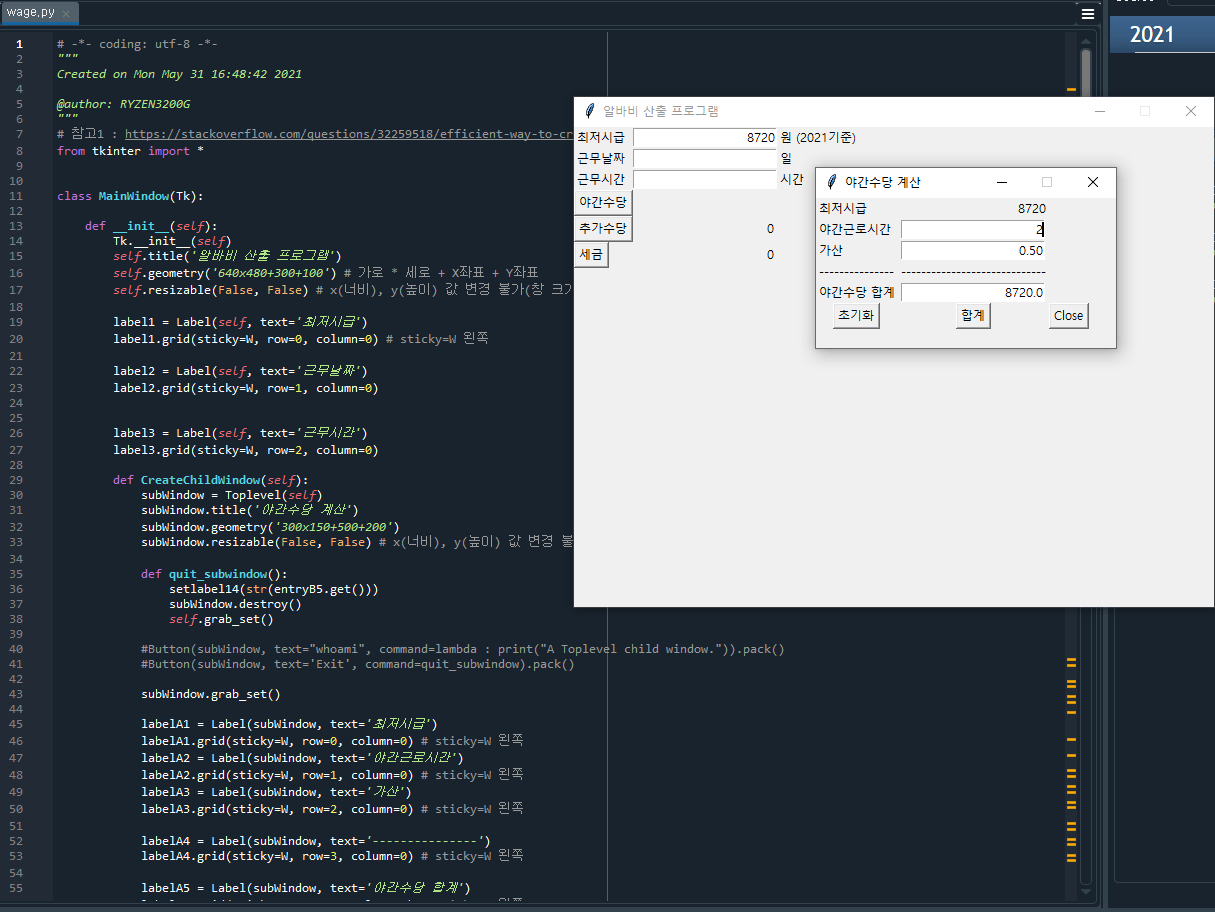Click the code editor's vertical scrollbar
Viewport: 1215px width, 912px height.
(1085, 70)
